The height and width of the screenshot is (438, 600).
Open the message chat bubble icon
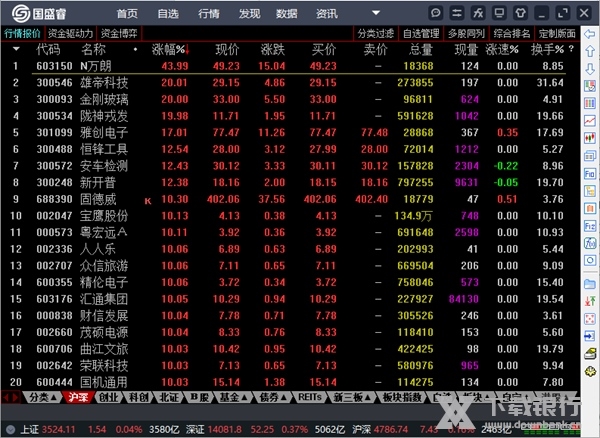tap(435, 13)
